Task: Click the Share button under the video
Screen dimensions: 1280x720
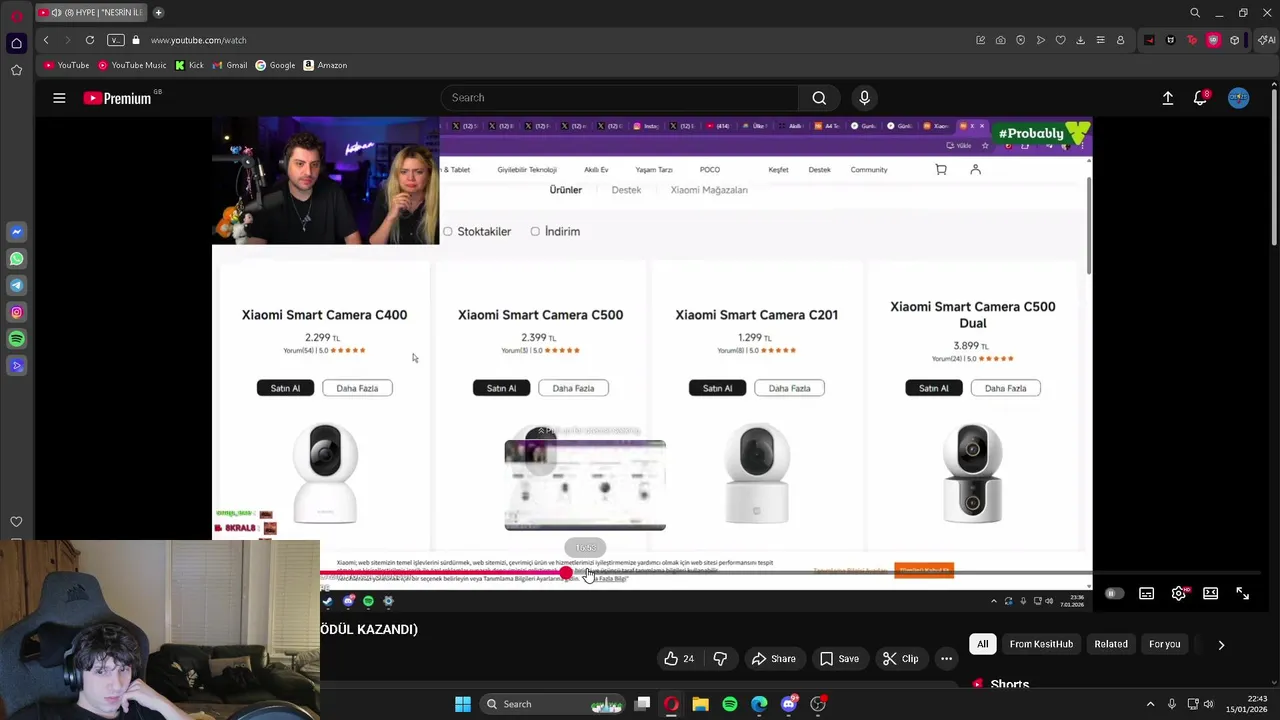Action: (773, 659)
